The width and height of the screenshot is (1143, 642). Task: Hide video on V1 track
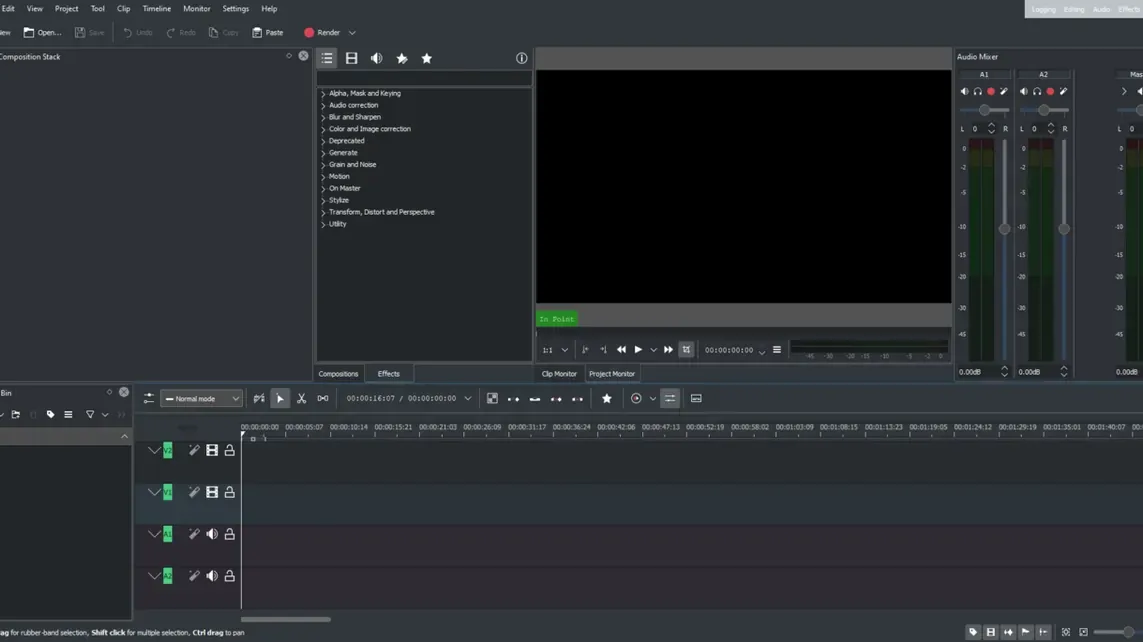point(211,493)
